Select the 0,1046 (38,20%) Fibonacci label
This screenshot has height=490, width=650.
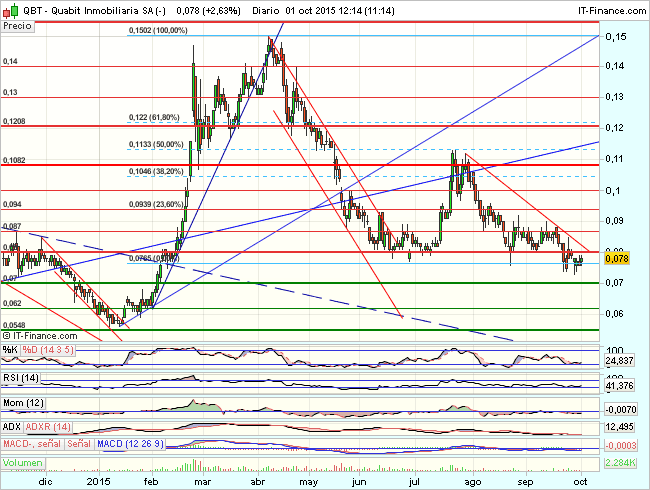(156, 171)
